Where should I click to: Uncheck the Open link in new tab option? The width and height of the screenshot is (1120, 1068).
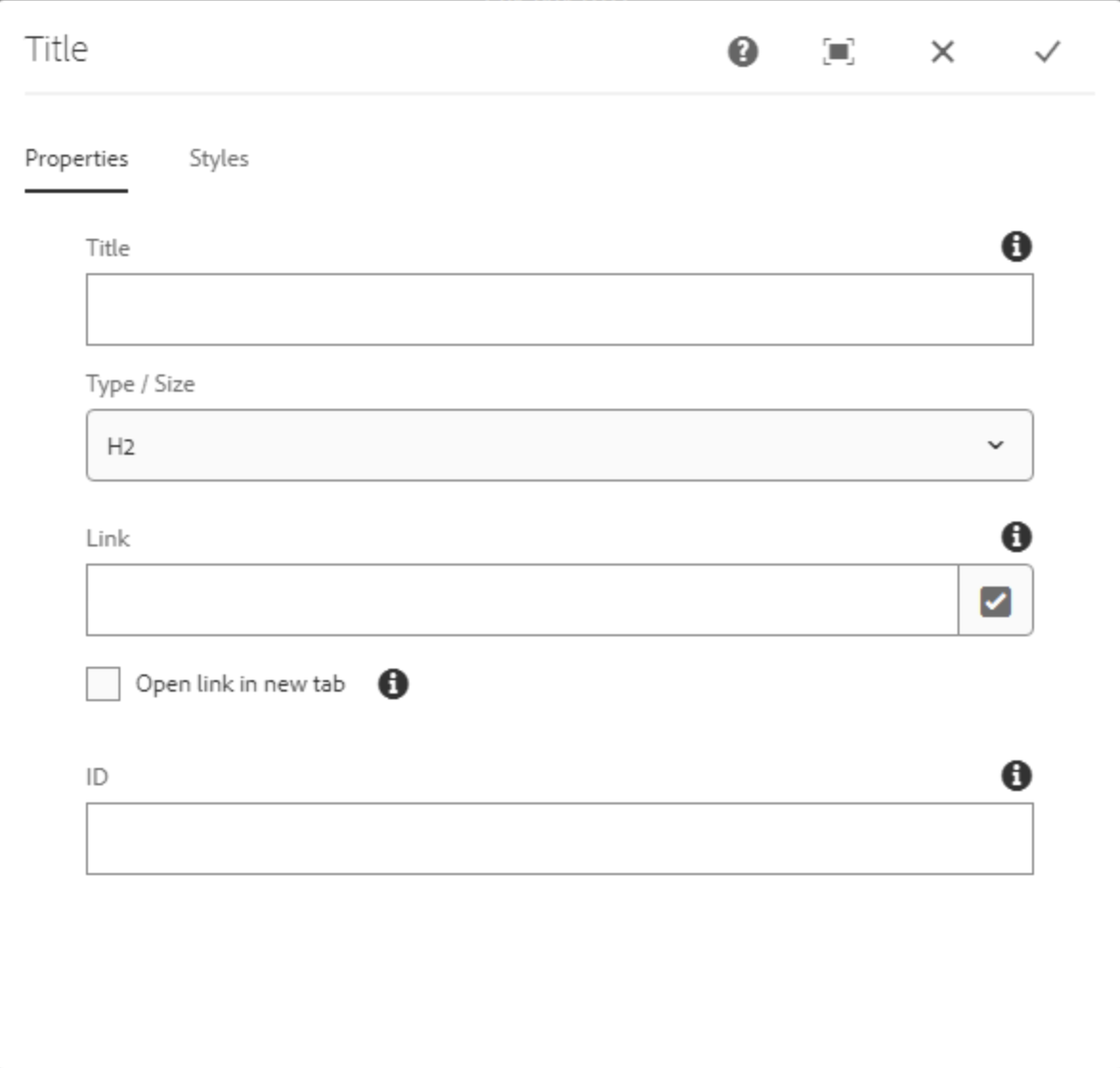point(103,684)
